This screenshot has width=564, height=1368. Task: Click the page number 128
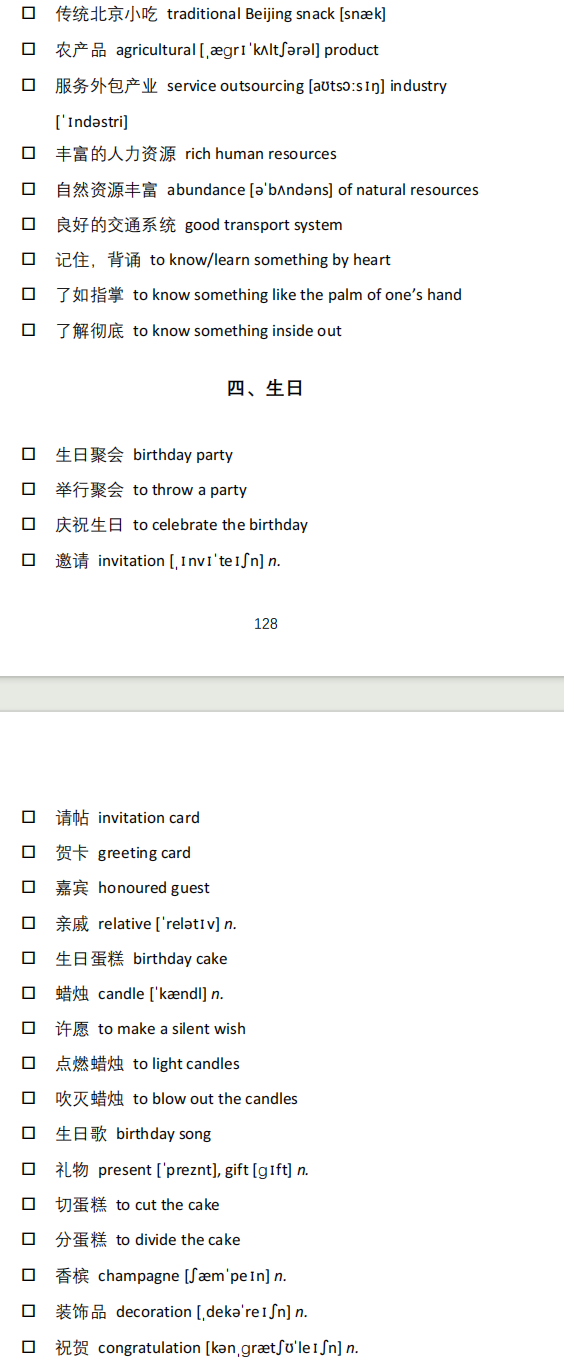tap(266, 624)
